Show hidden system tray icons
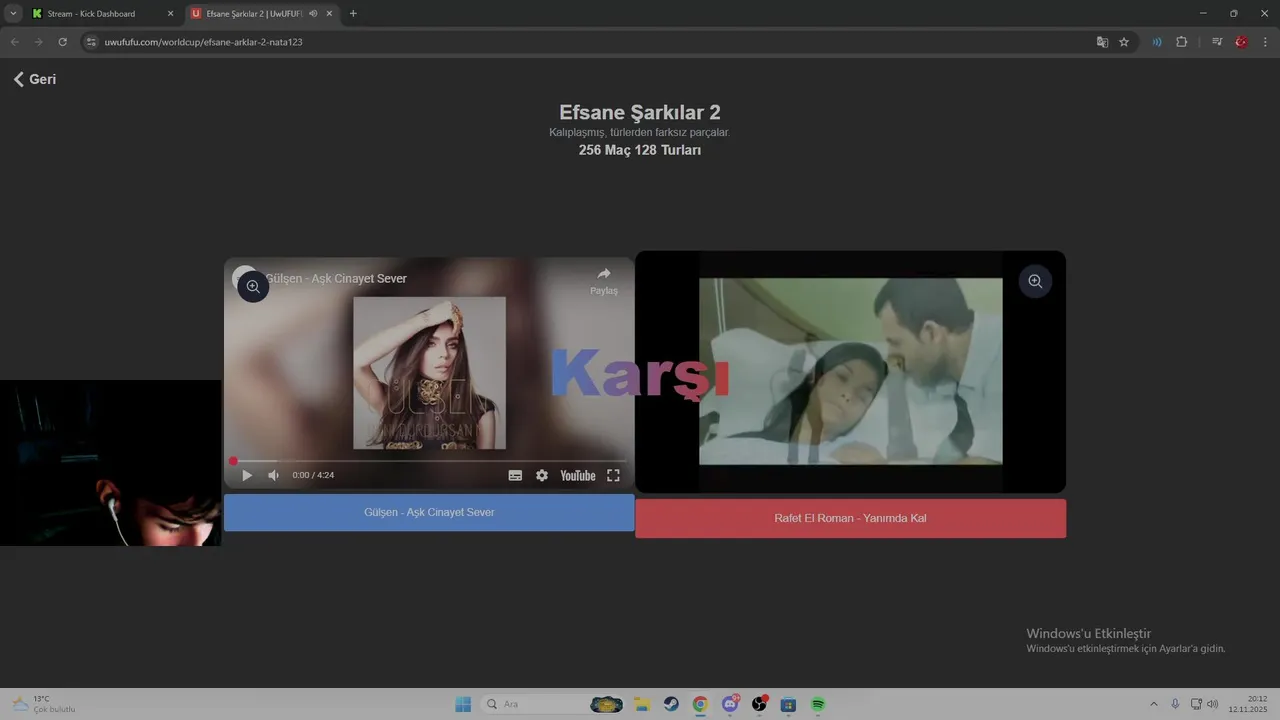Image resolution: width=1280 pixels, height=720 pixels. 1153,704
